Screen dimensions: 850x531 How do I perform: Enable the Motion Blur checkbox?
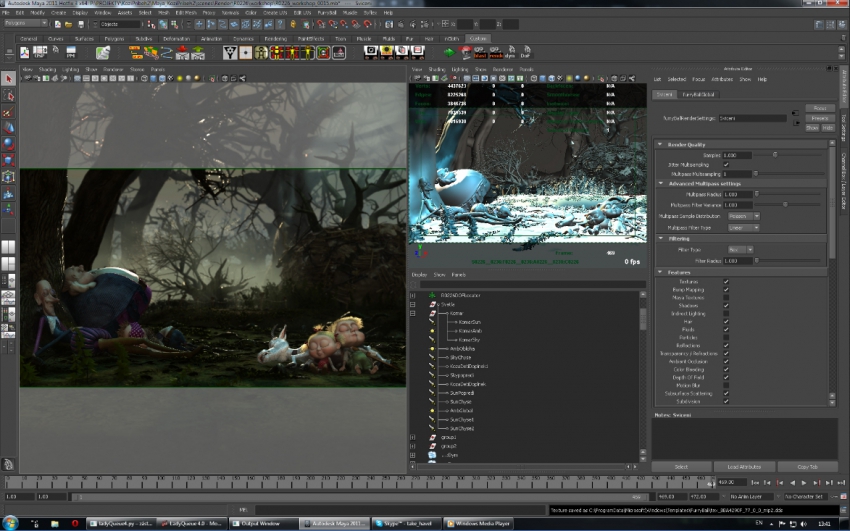click(726, 385)
